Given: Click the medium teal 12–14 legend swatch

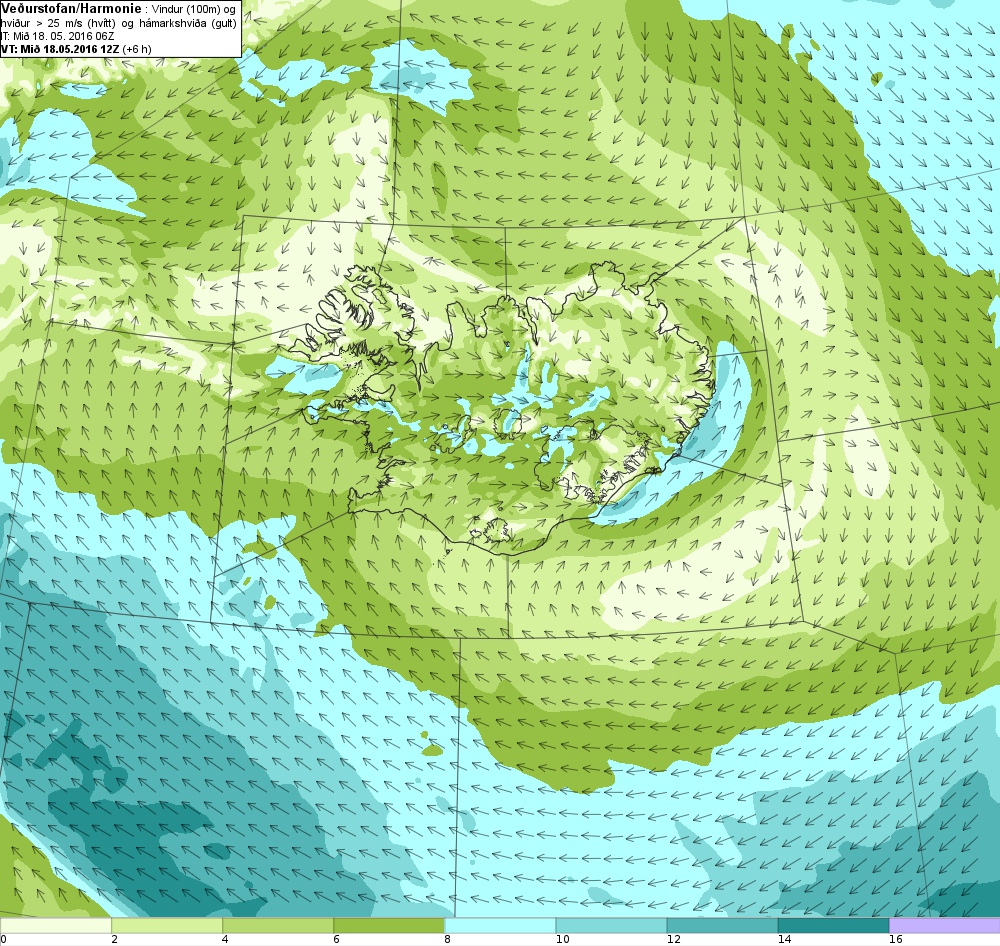Looking at the screenshot, I should click(722, 925).
